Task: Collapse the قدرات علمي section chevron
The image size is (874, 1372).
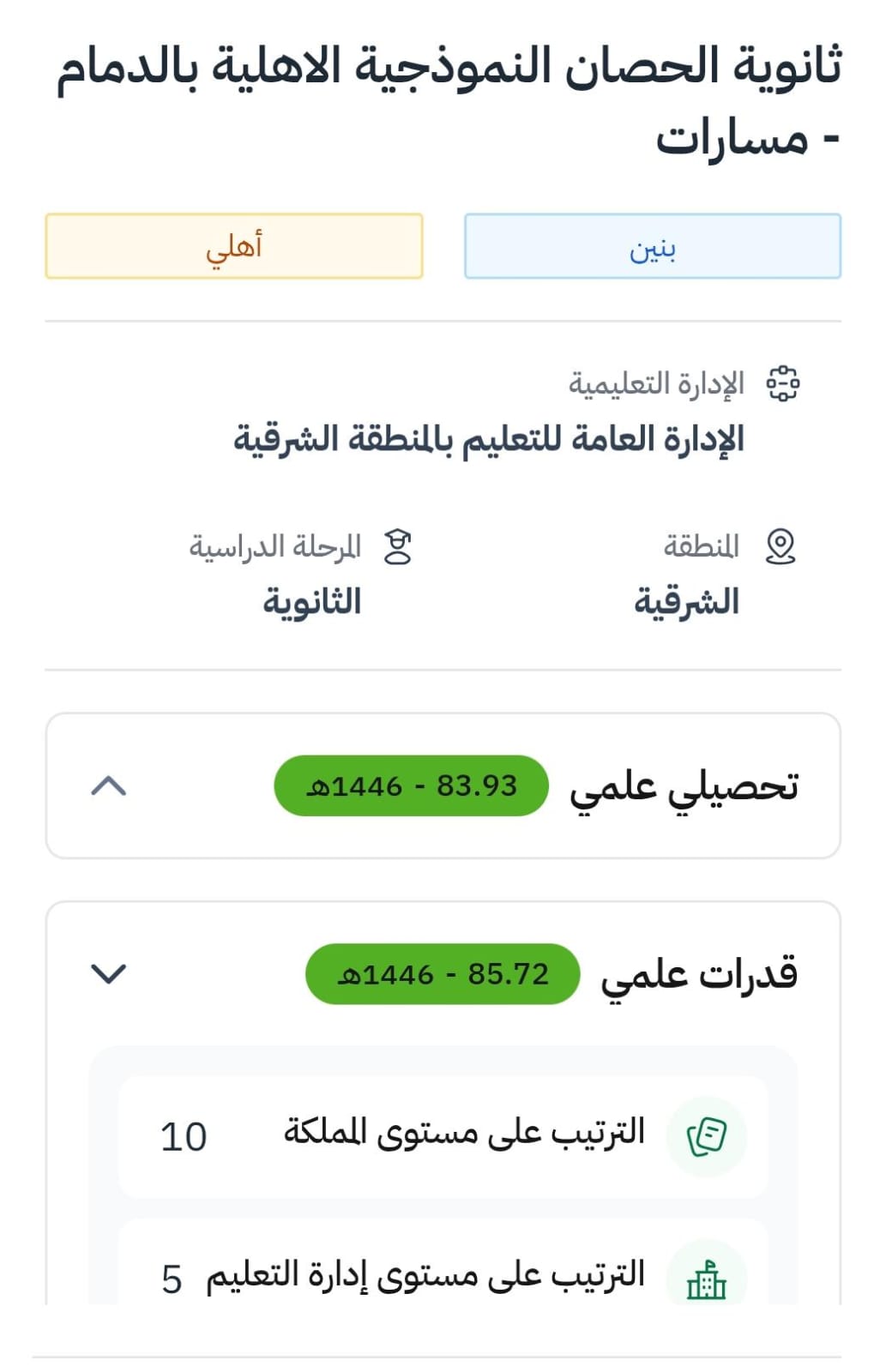Action: click(109, 973)
